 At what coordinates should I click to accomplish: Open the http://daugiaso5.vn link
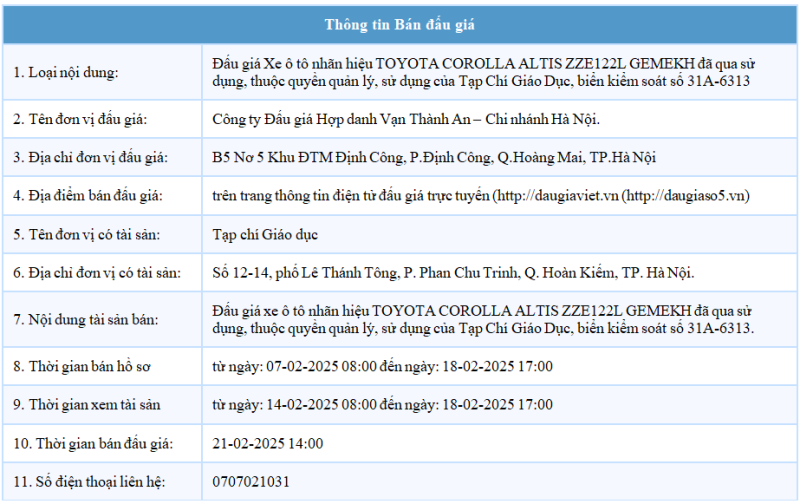(685, 196)
